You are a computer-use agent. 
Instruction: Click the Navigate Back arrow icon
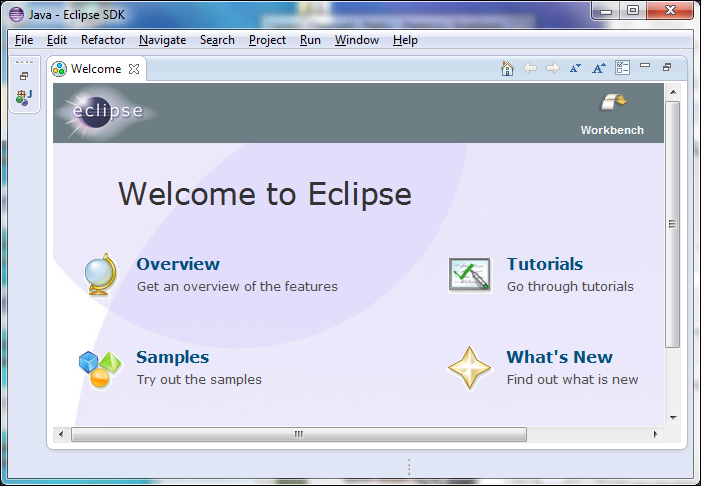(530, 68)
